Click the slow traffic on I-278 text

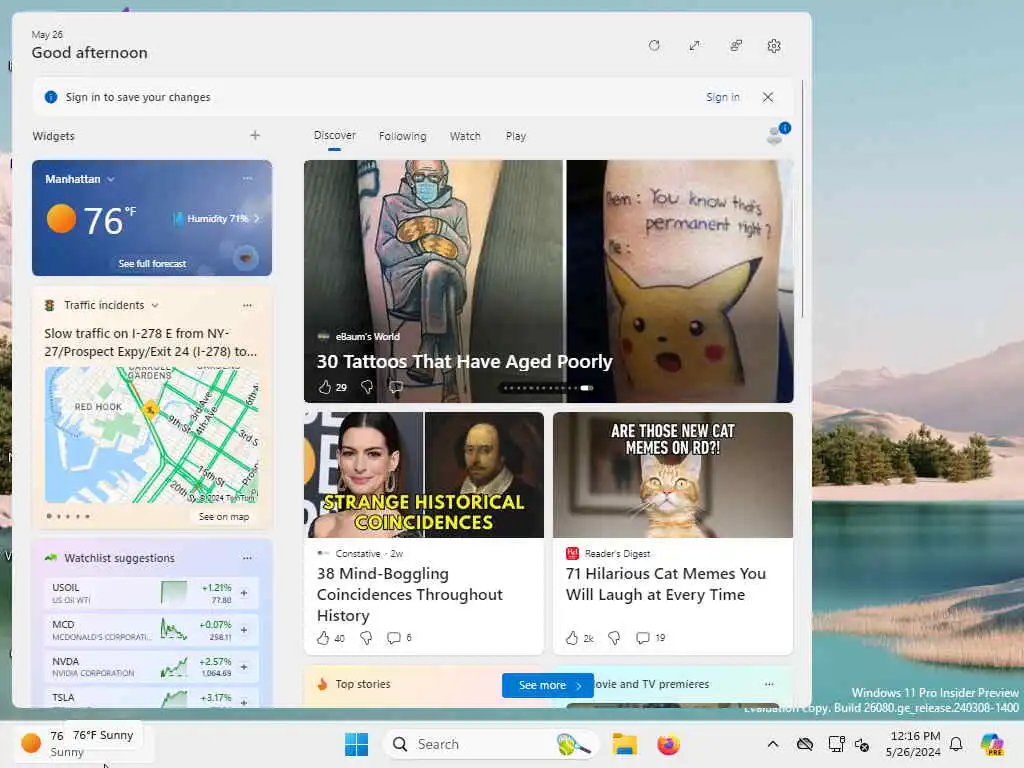tap(151, 342)
